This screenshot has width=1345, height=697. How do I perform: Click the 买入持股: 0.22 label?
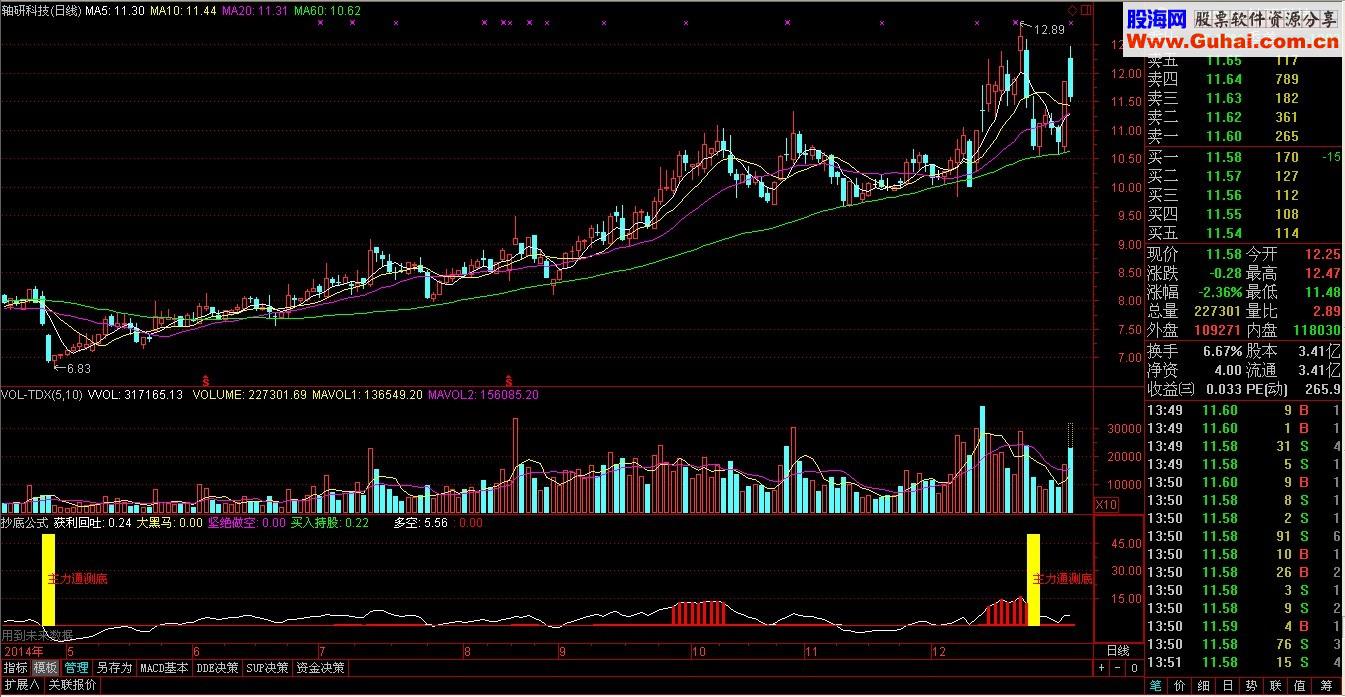(329, 522)
